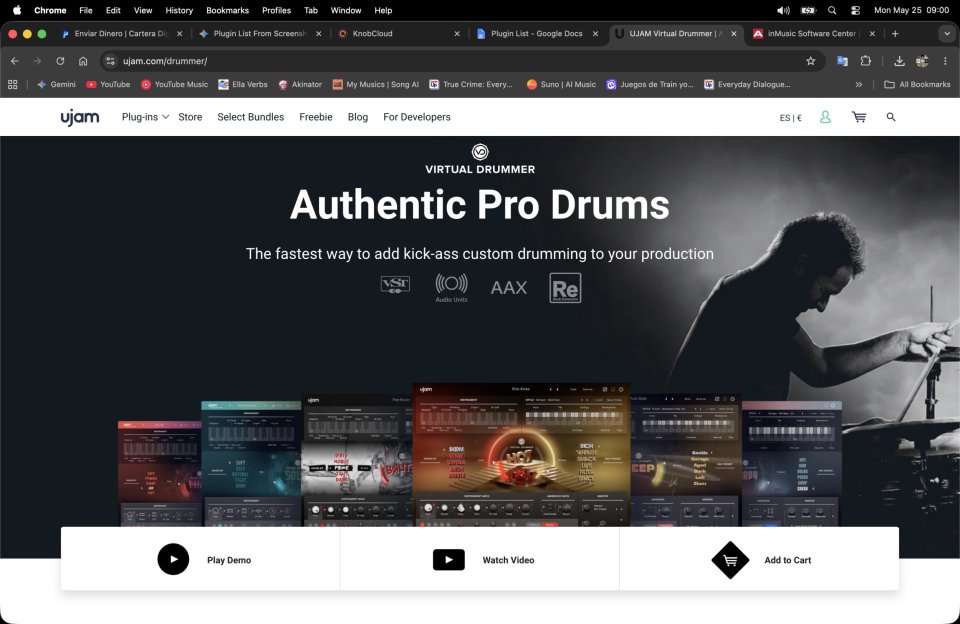This screenshot has width=960, height=624.
Task: Select the center orange drummer plugin screenshot
Action: [x=522, y=454]
